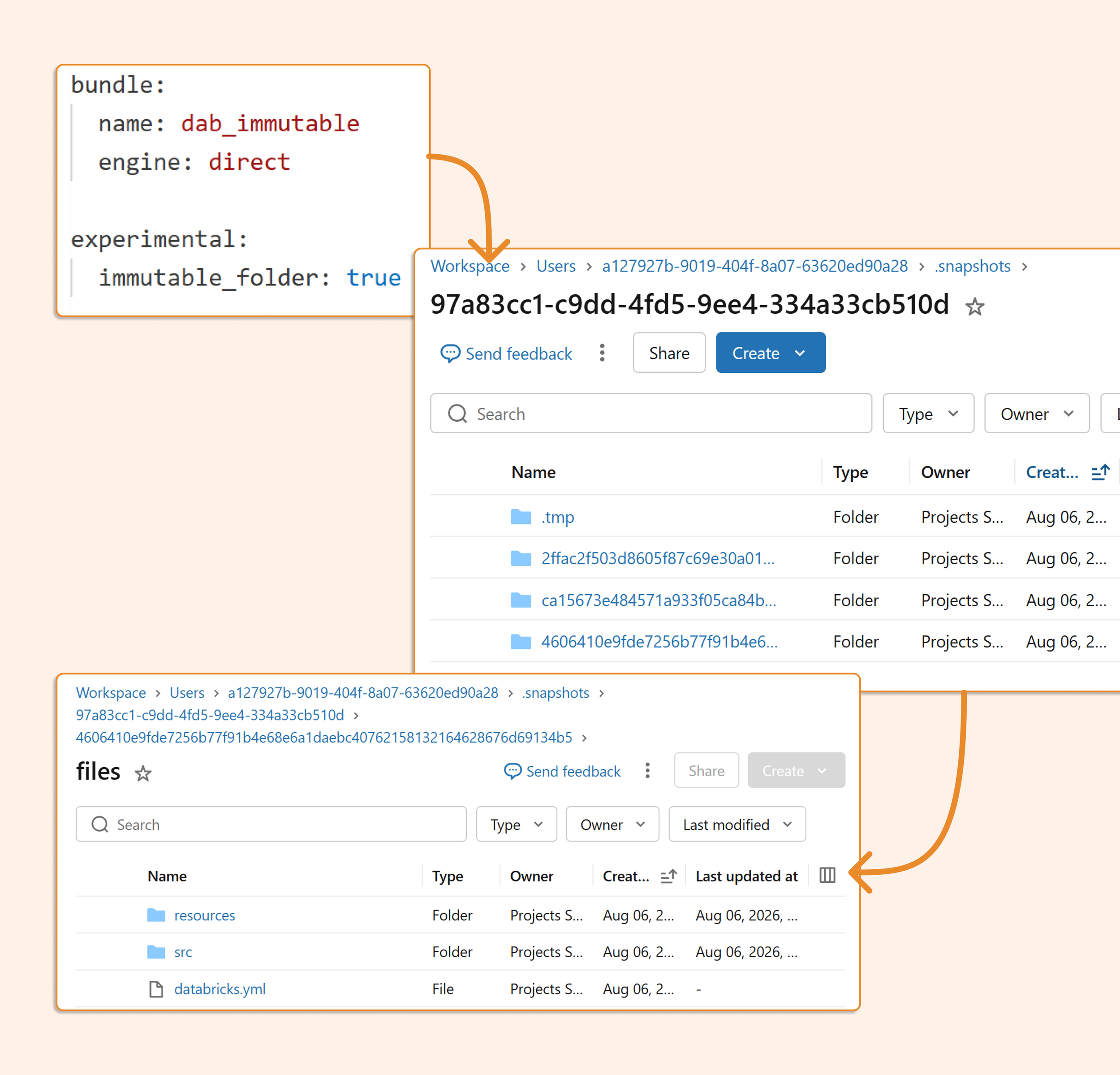Open the ca15673e484571a933f05ca84b... folder
The image size is (1120, 1075).
coord(658,600)
